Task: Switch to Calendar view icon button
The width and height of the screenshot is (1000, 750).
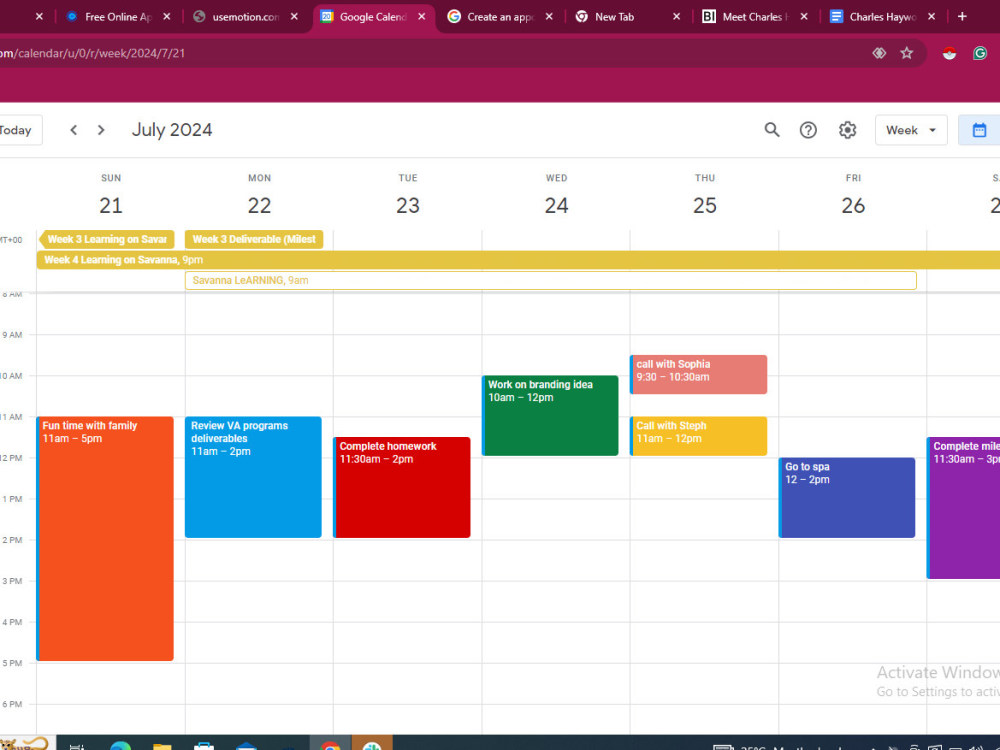Action: [x=979, y=130]
